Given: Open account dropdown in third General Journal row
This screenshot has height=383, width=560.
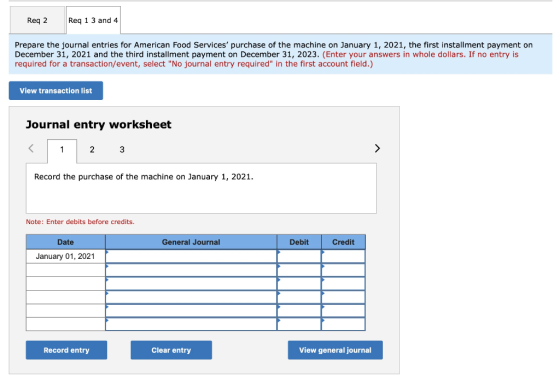Looking at the screenshot, I should coord(191,283).
